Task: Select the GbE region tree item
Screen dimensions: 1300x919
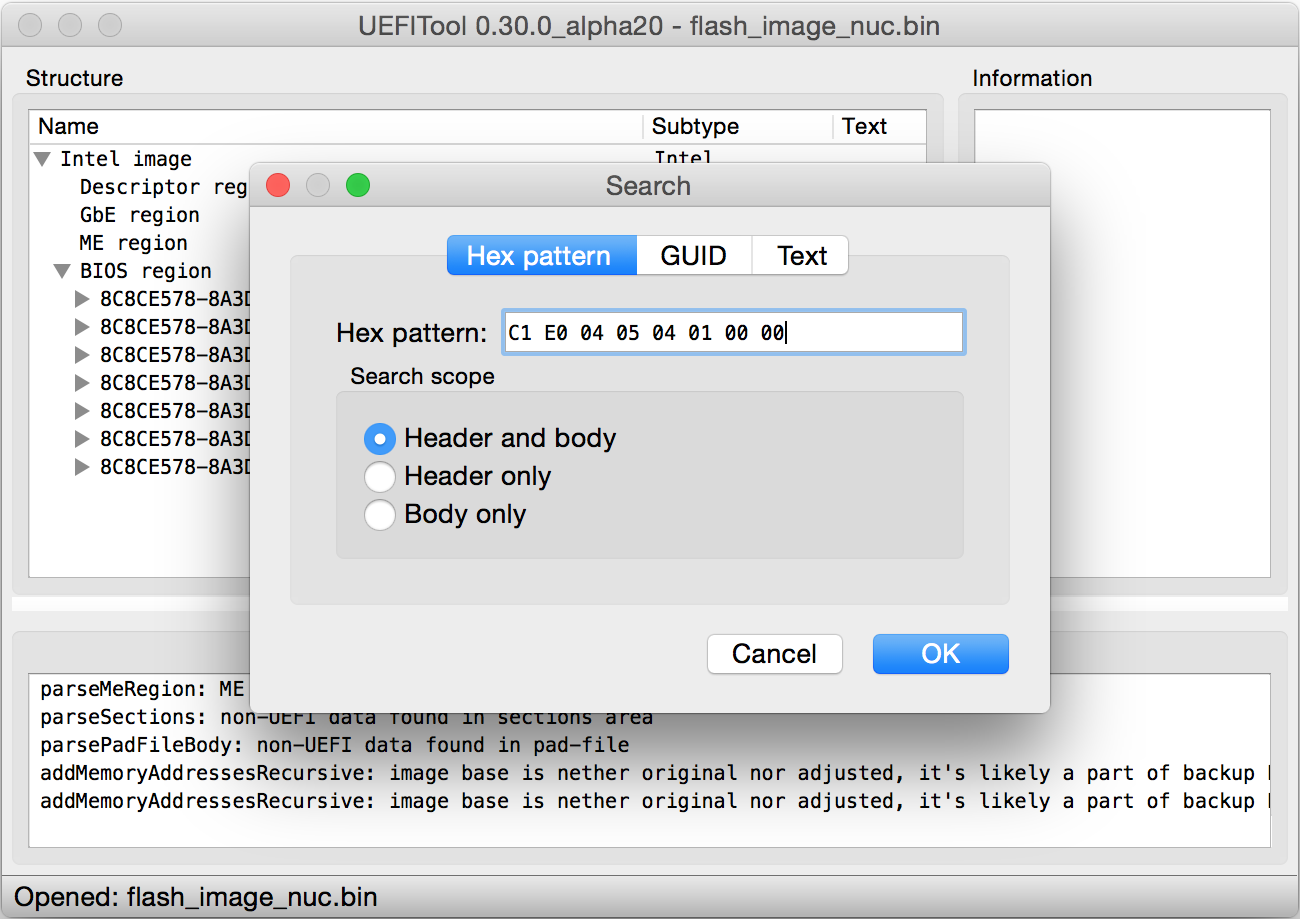Action: [x=140, y=215]
